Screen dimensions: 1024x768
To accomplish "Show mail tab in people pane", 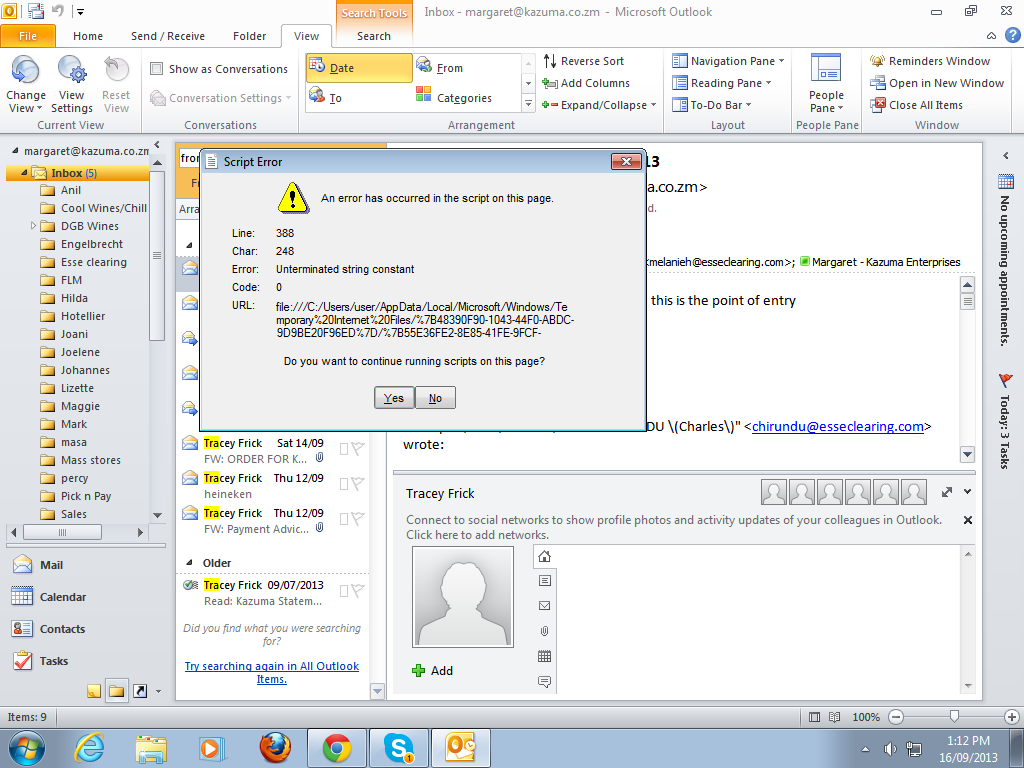I will 544,605.
